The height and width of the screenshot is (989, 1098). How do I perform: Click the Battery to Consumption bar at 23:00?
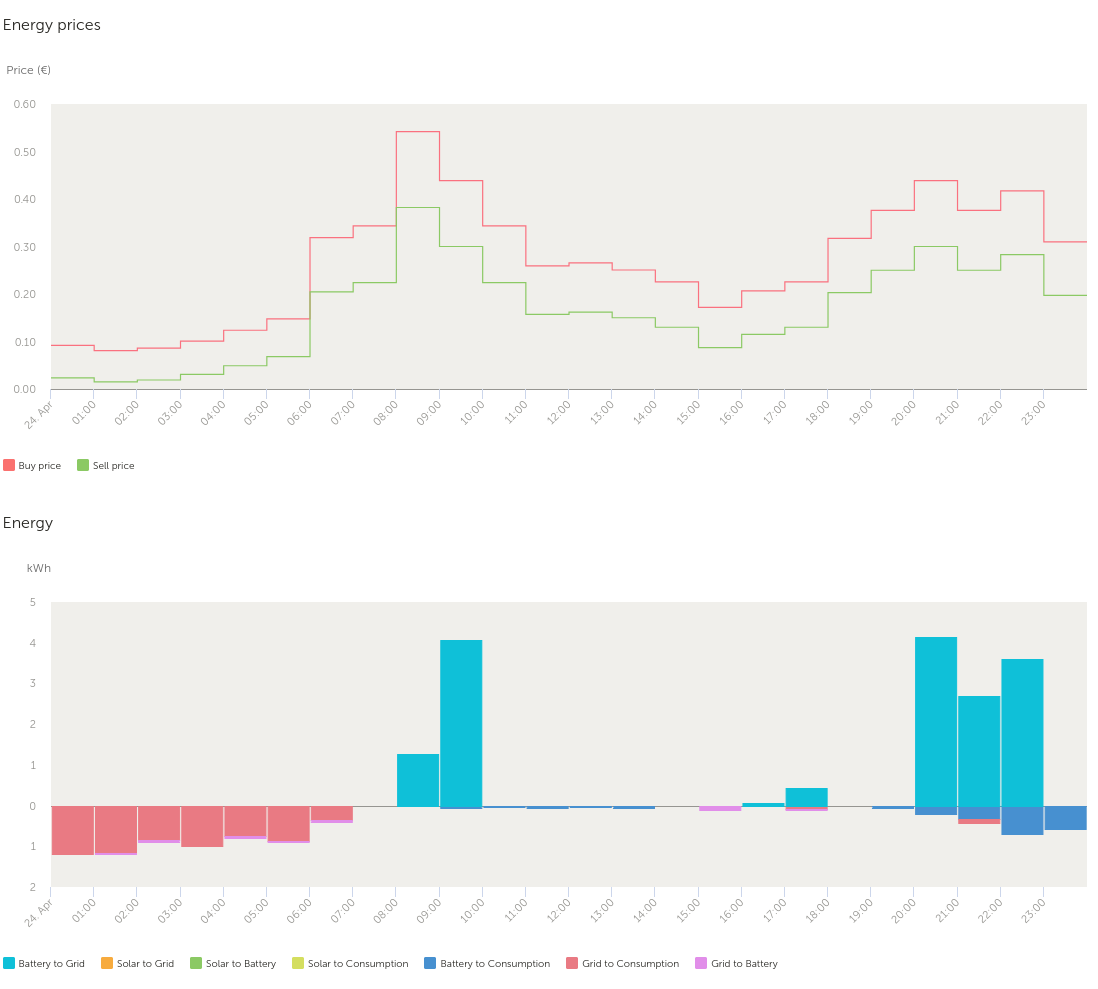pyautogui.click(x=1065, y=818)
